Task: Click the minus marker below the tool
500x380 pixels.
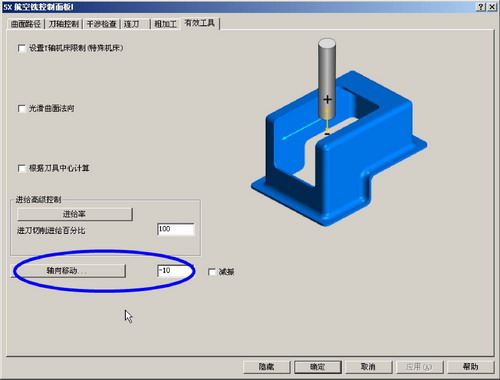Action: point(327,134)
